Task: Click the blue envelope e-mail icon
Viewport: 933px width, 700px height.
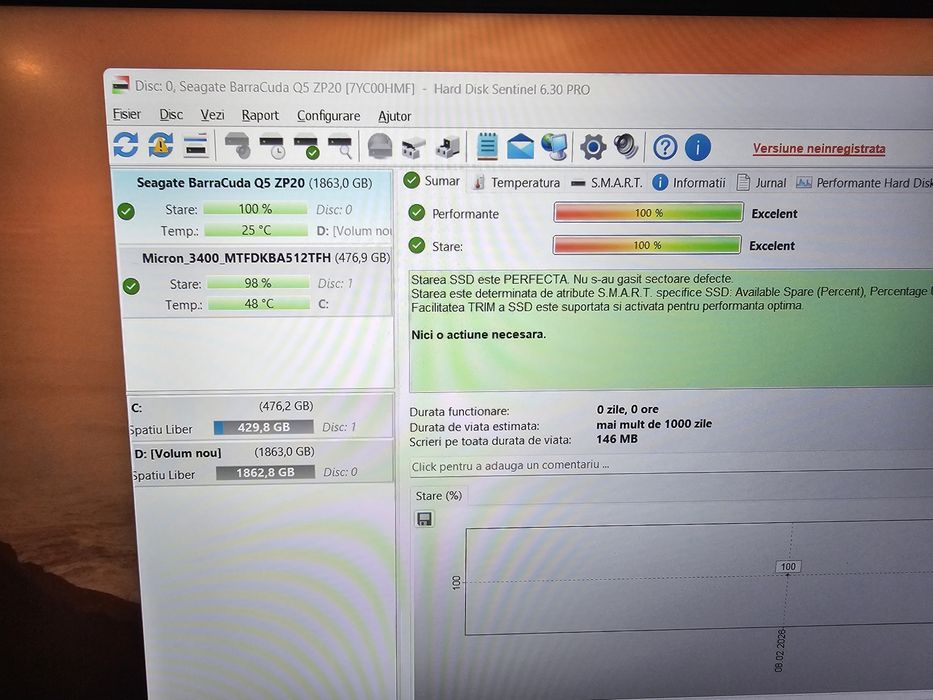Action: (520, 146)
